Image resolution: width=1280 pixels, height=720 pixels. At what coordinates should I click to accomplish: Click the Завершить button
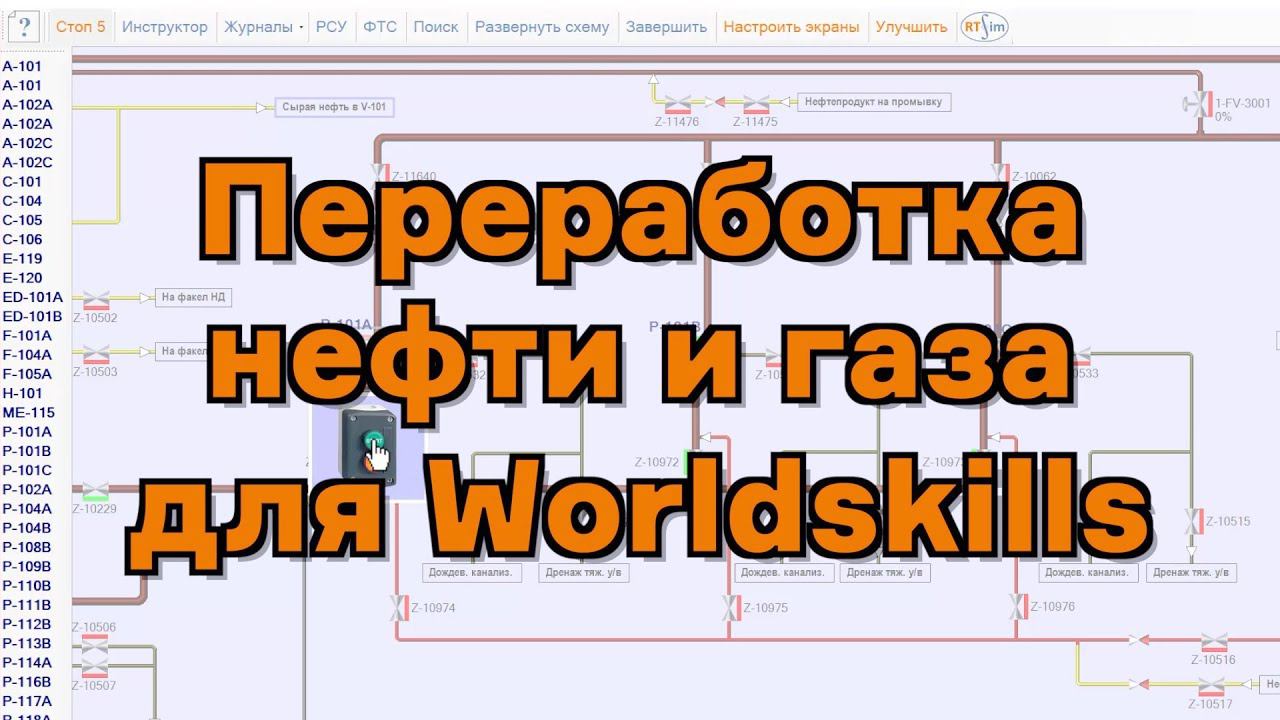tap(666, 27)
